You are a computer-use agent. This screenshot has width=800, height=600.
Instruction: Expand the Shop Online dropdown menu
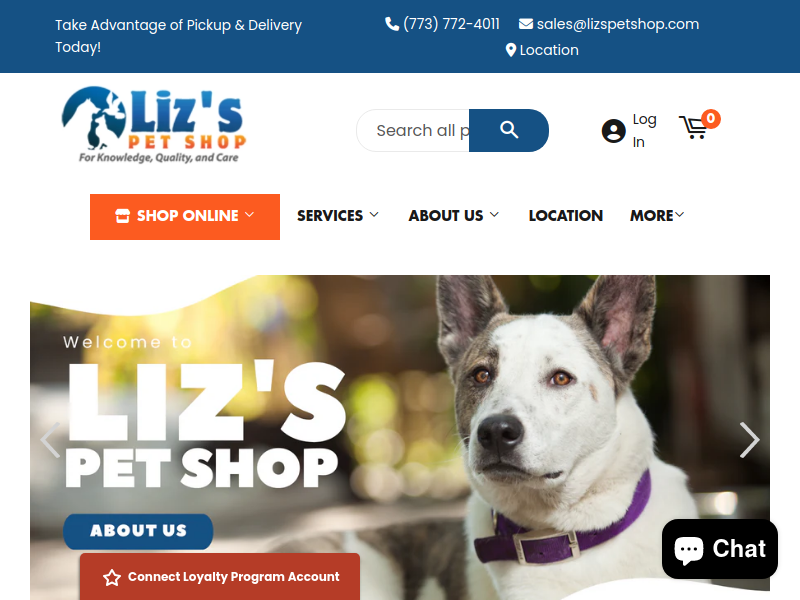(185, 216)
